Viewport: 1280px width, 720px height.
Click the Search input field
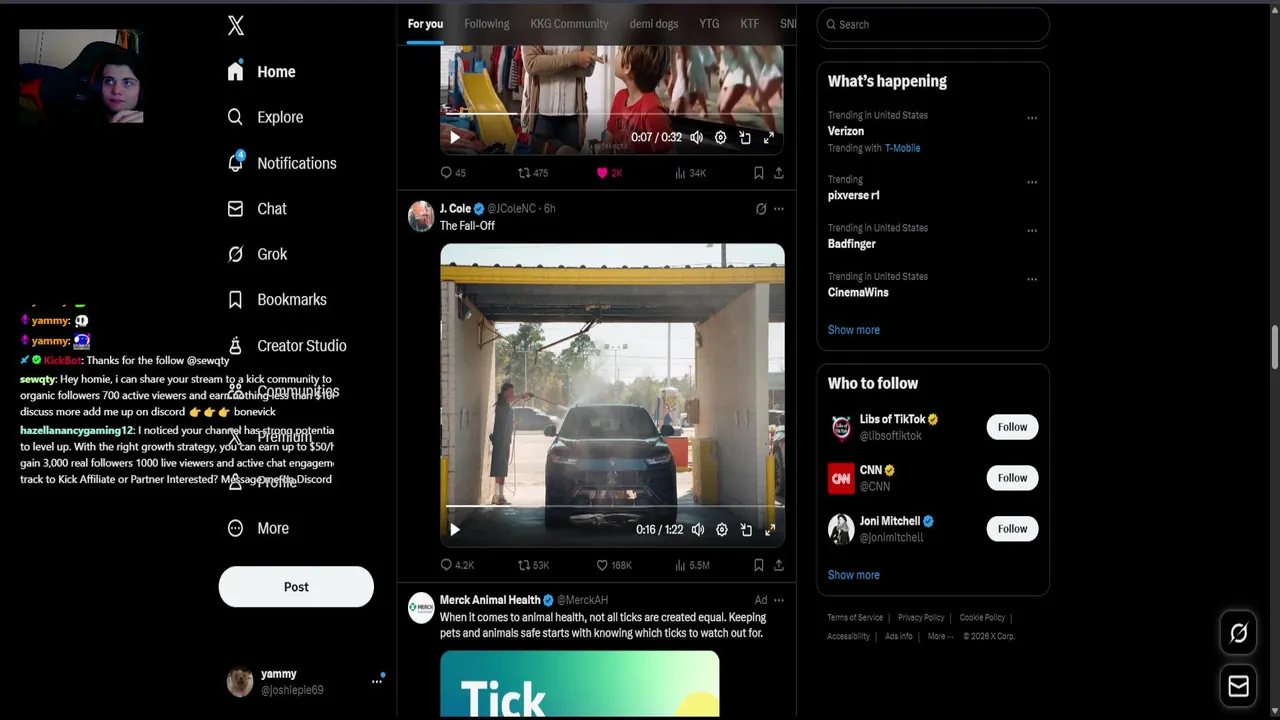tap(933, 24)
